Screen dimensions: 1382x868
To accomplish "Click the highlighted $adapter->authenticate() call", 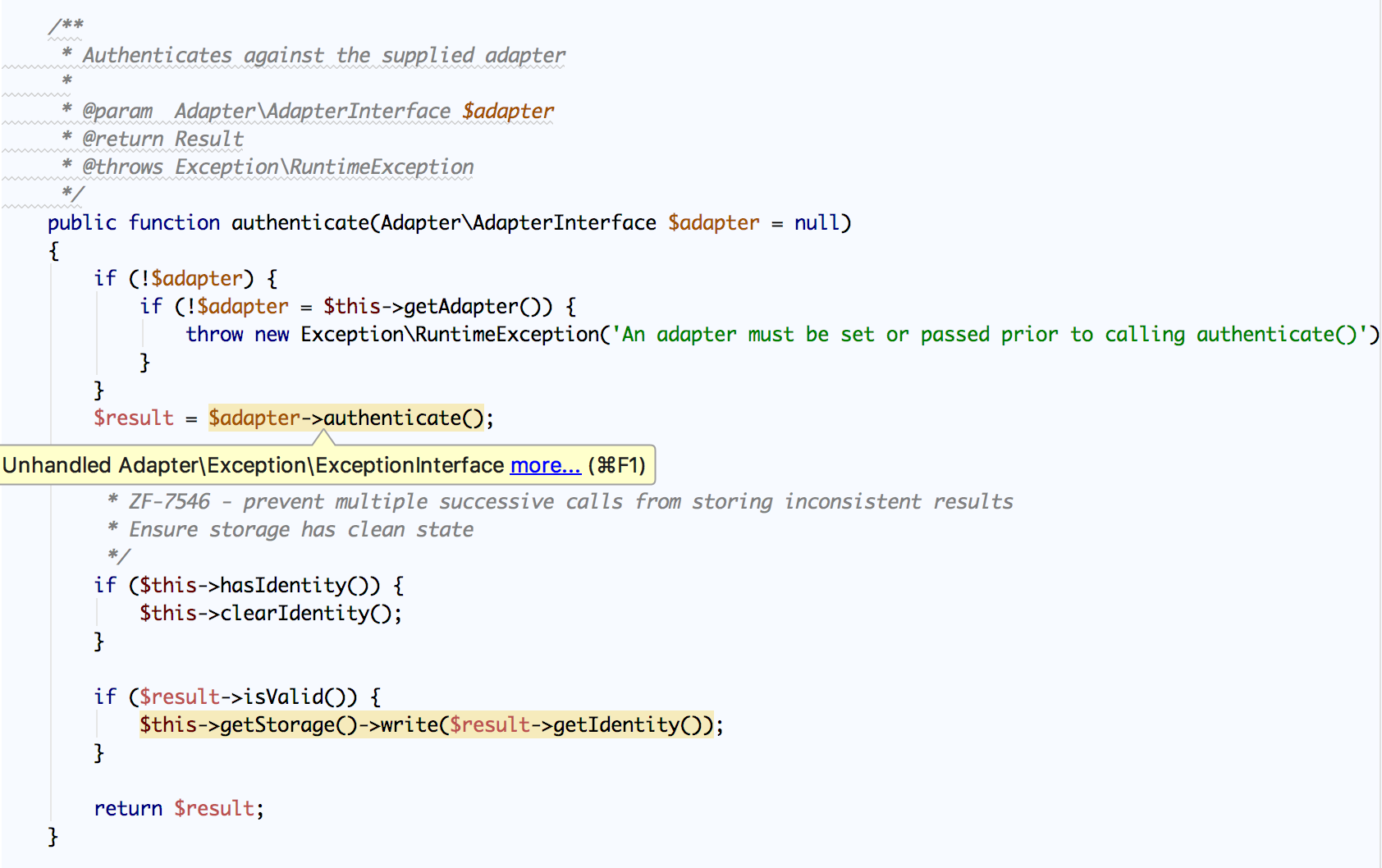I will tap(345, 418).
